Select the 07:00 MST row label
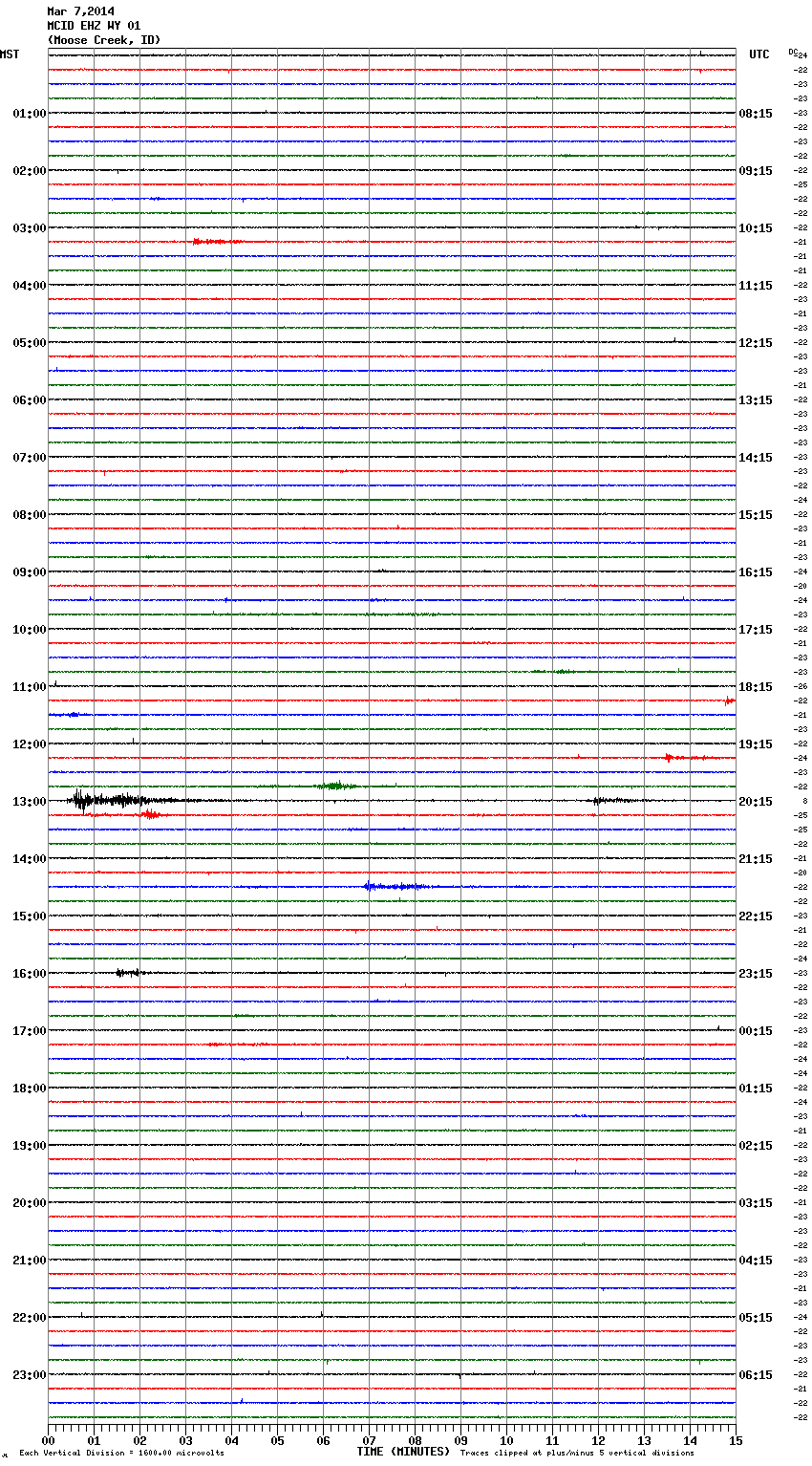This screenshot has height=1466, width=812. point(30,458)
